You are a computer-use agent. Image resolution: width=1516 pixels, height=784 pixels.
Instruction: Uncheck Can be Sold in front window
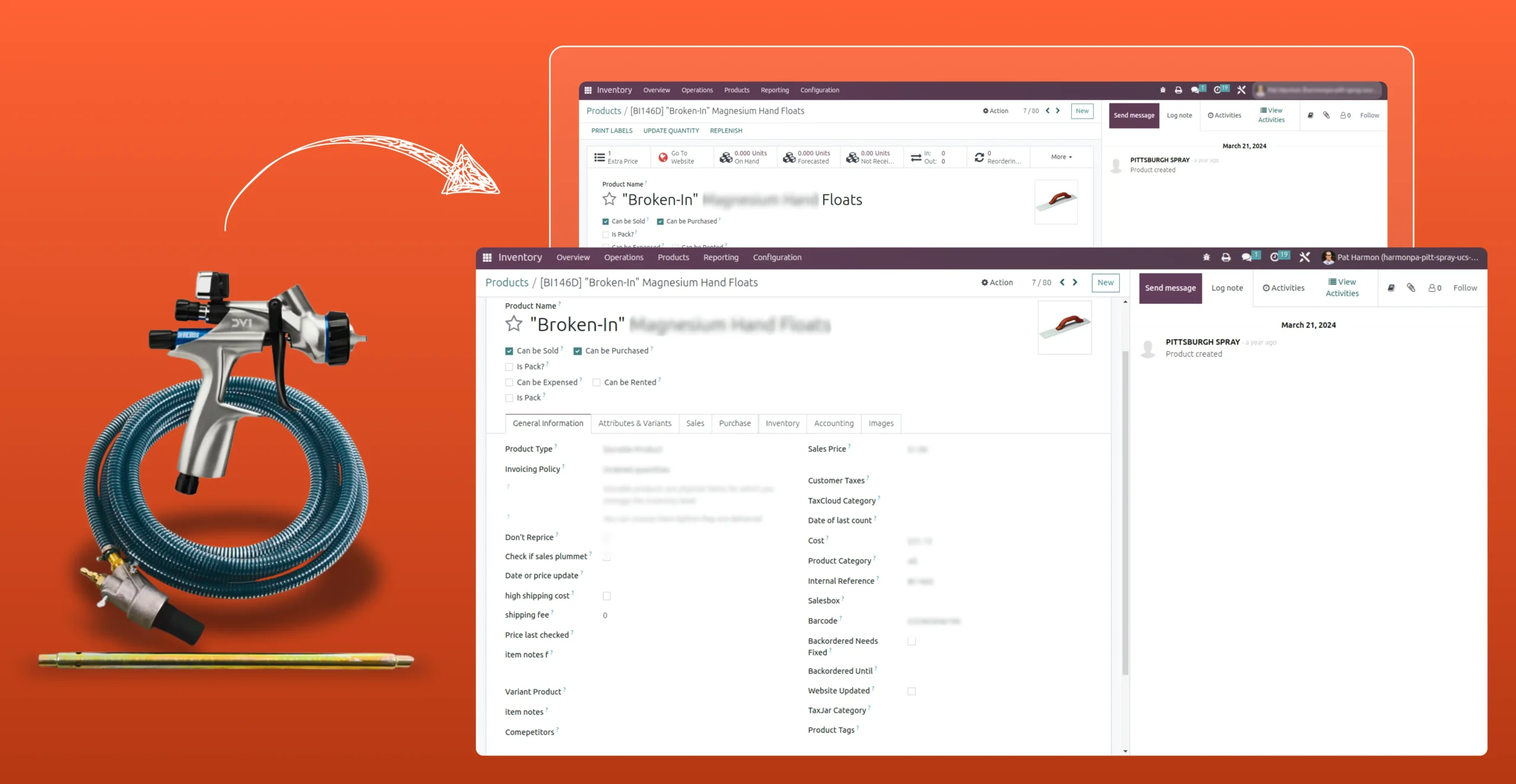click(509, 351)
